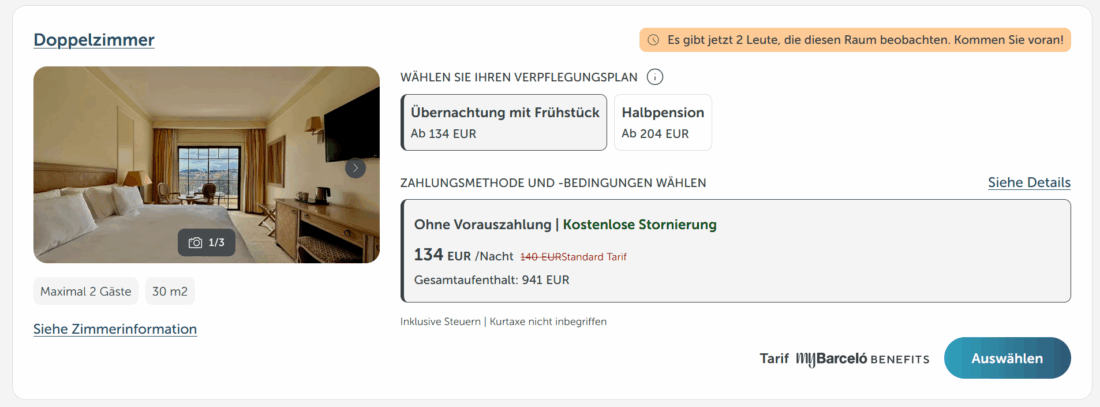Choose the Ohne Vorauszahlung rate card

[x=735, y=251]
